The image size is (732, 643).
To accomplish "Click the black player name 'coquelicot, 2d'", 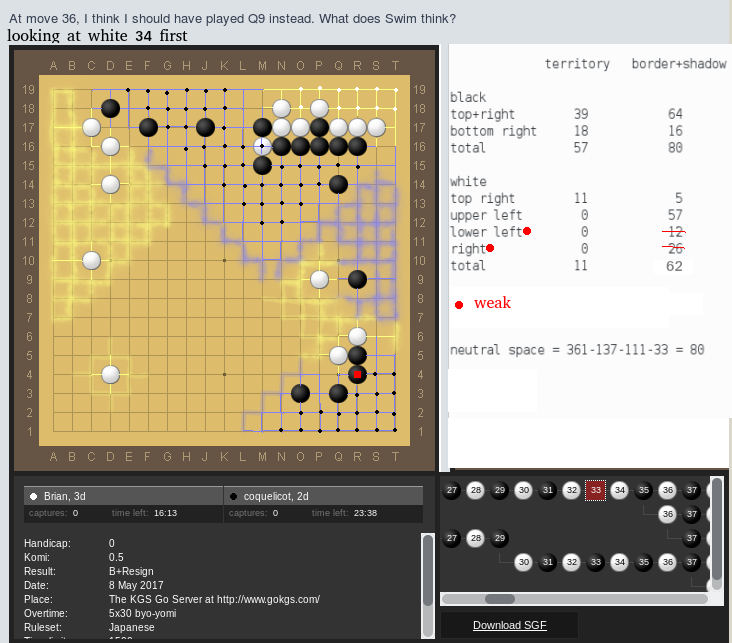I will coord(275,496).
